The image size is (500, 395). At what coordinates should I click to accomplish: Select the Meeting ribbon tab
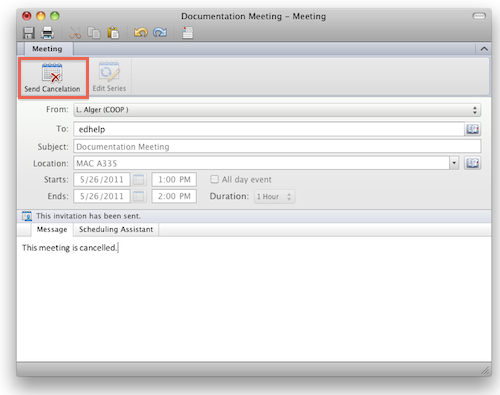click(47, 49)
